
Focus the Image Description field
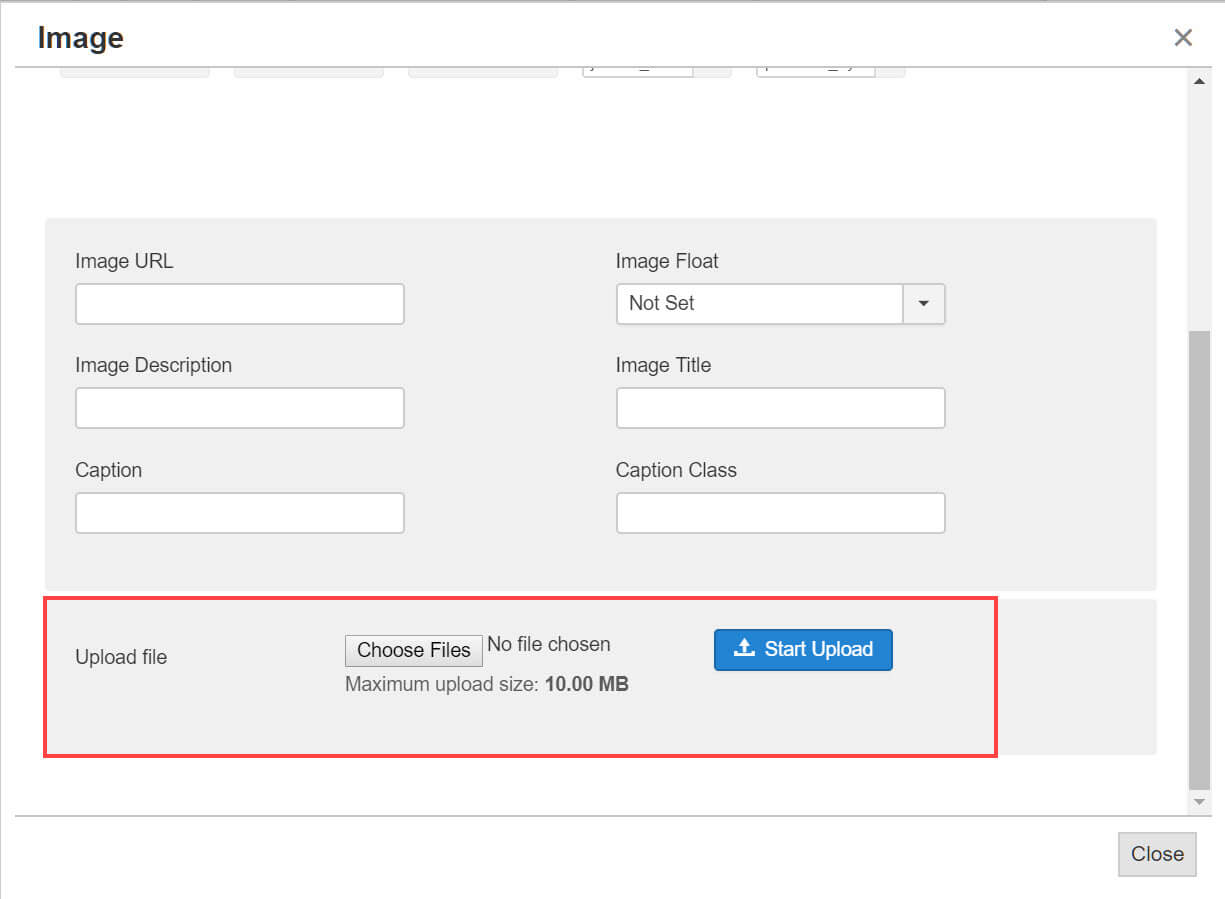coord(240,408)
